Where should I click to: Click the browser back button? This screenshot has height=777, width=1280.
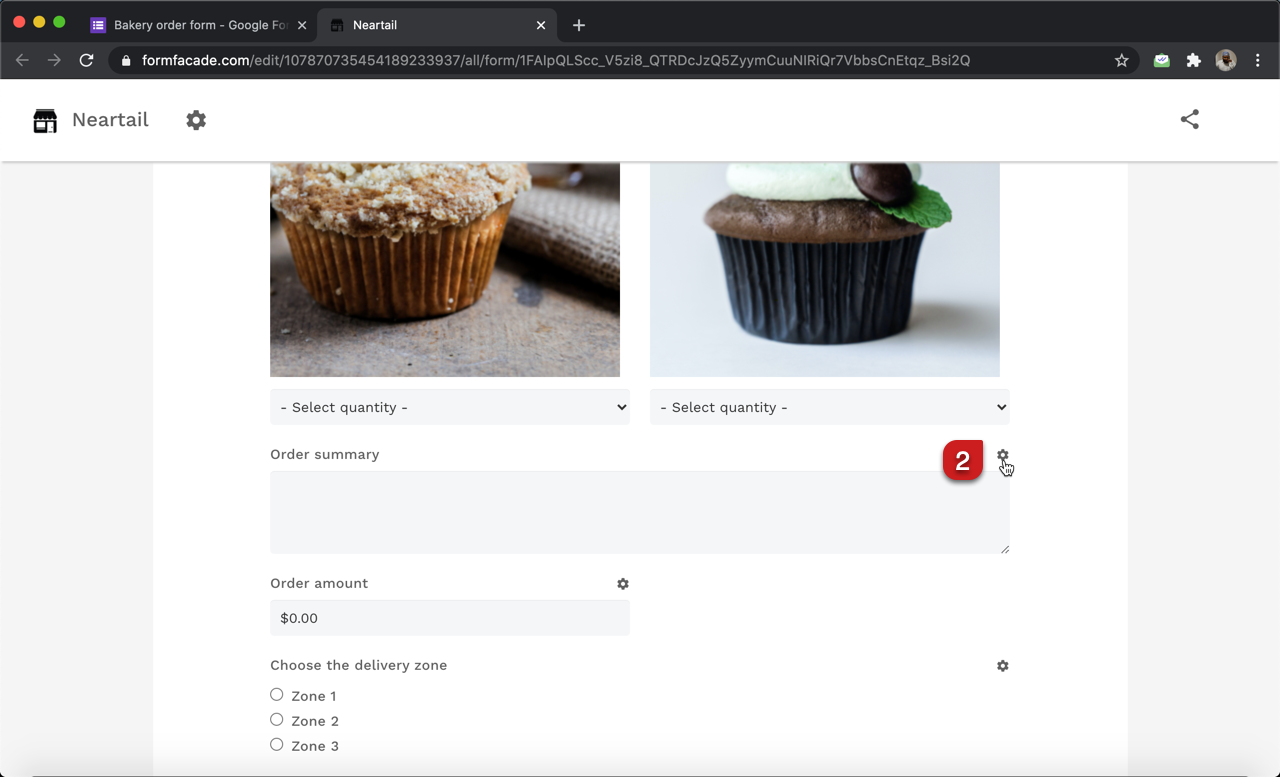(x=22, y=60)
